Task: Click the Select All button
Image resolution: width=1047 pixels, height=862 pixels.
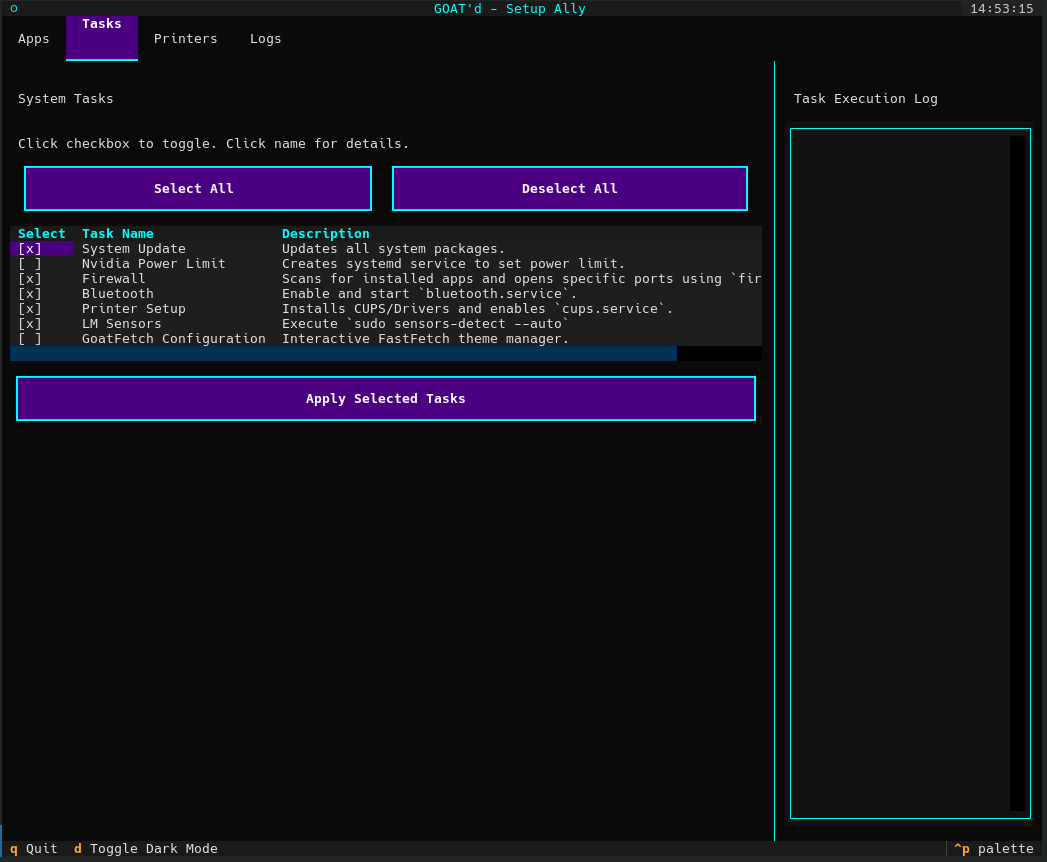Action: coord(197,188)
